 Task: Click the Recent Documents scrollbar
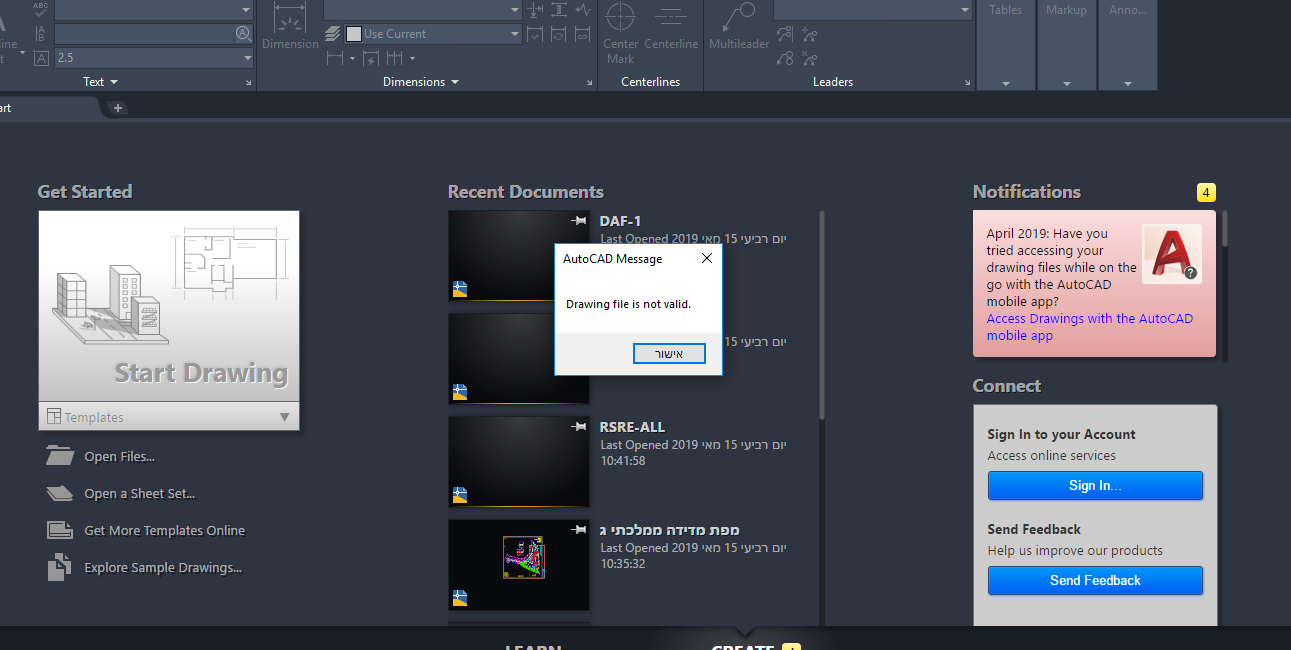click(822, 315)
